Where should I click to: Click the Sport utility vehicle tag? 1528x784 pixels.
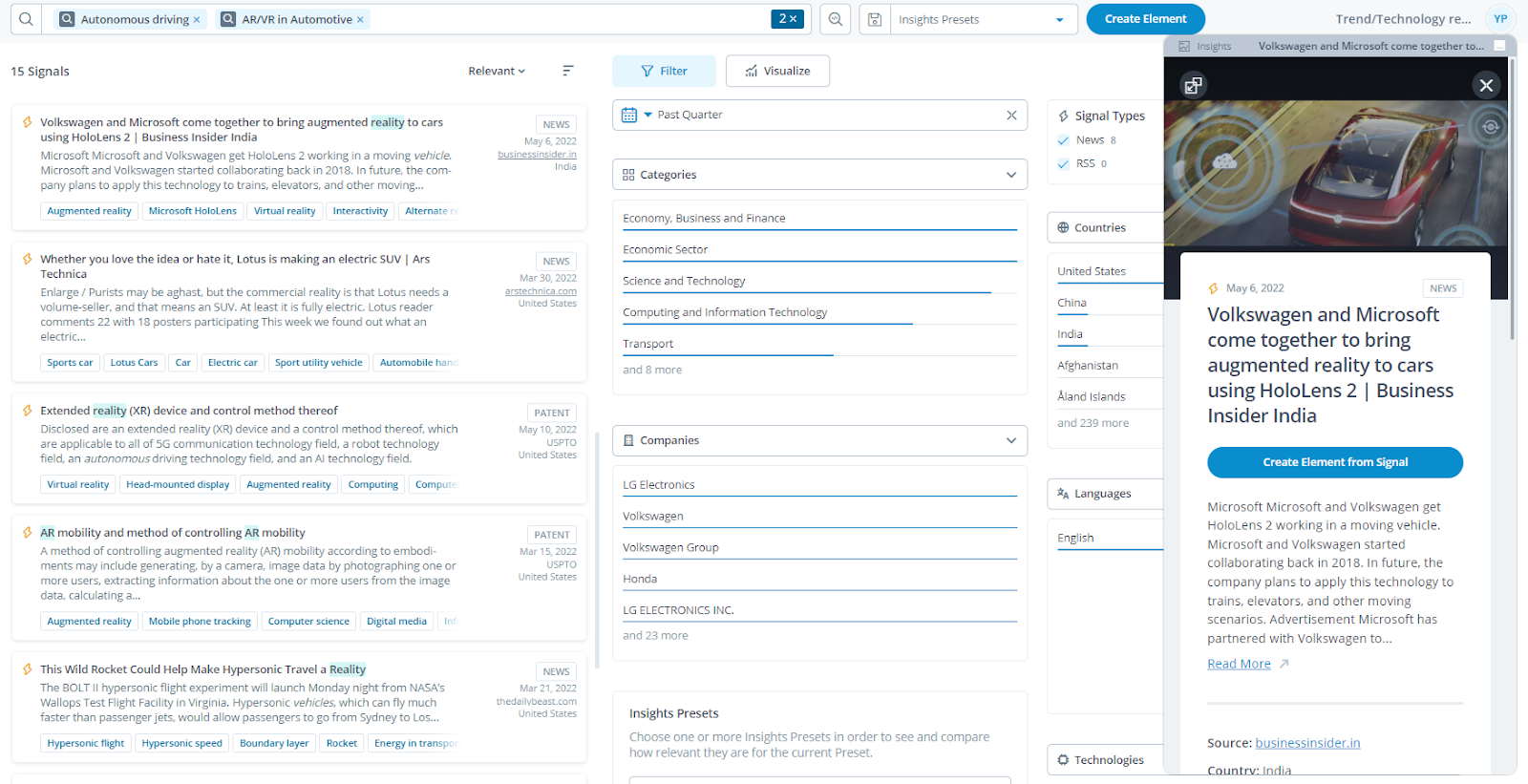(x=319, y=363)
